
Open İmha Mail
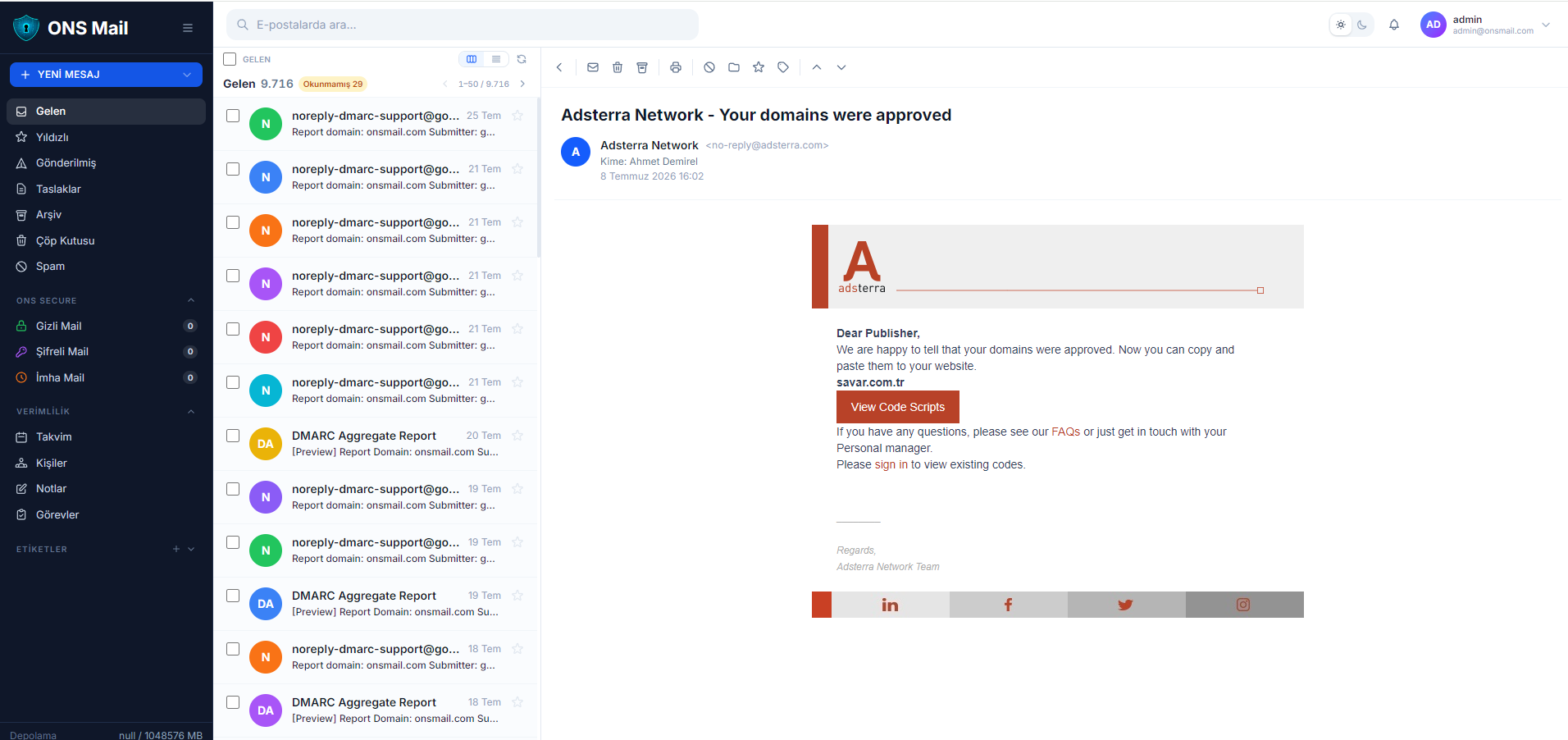[106, 377]
